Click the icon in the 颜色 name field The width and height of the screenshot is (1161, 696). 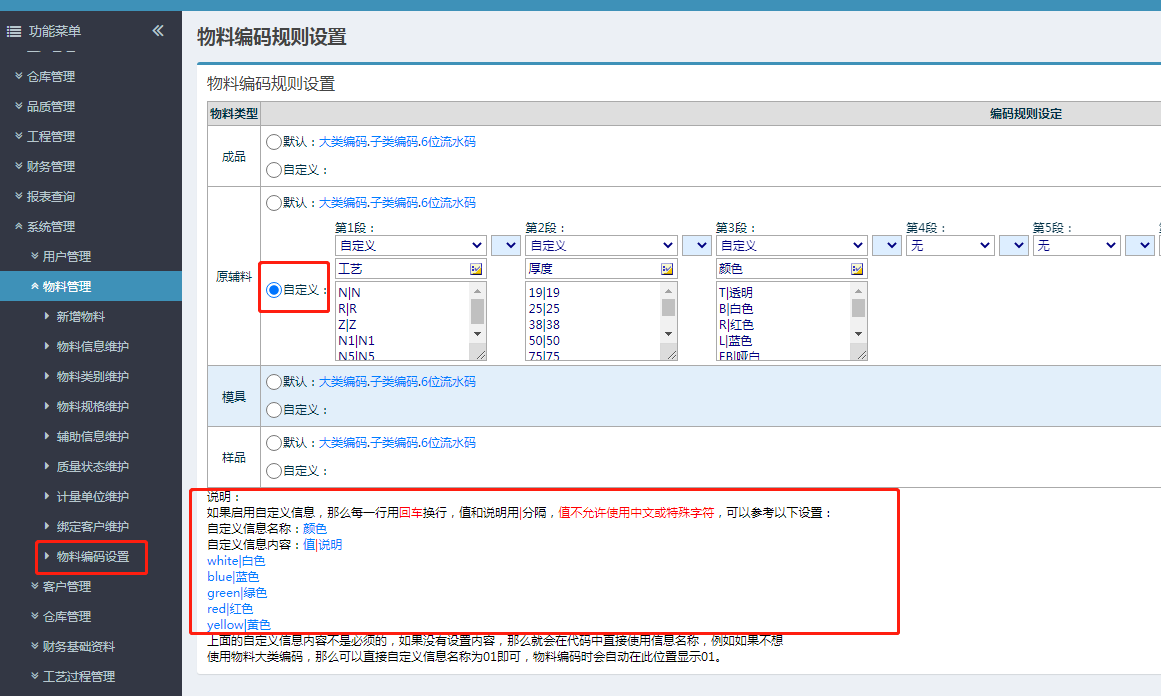coord(857,269)
